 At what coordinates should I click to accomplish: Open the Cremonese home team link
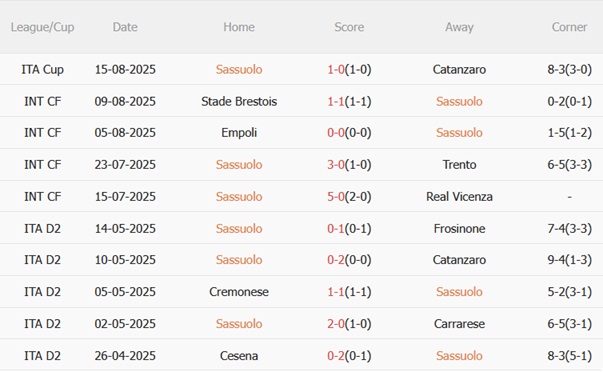pos(239,292)
